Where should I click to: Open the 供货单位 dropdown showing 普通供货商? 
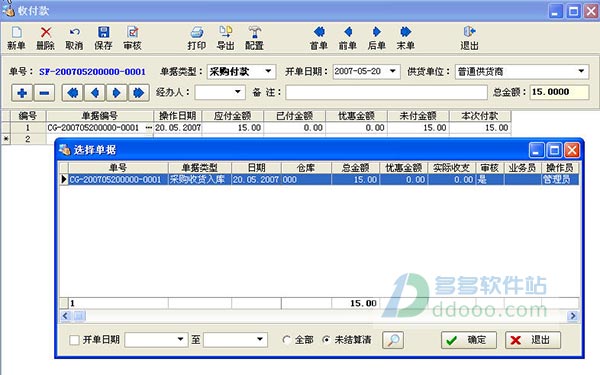tap(581, 71)
